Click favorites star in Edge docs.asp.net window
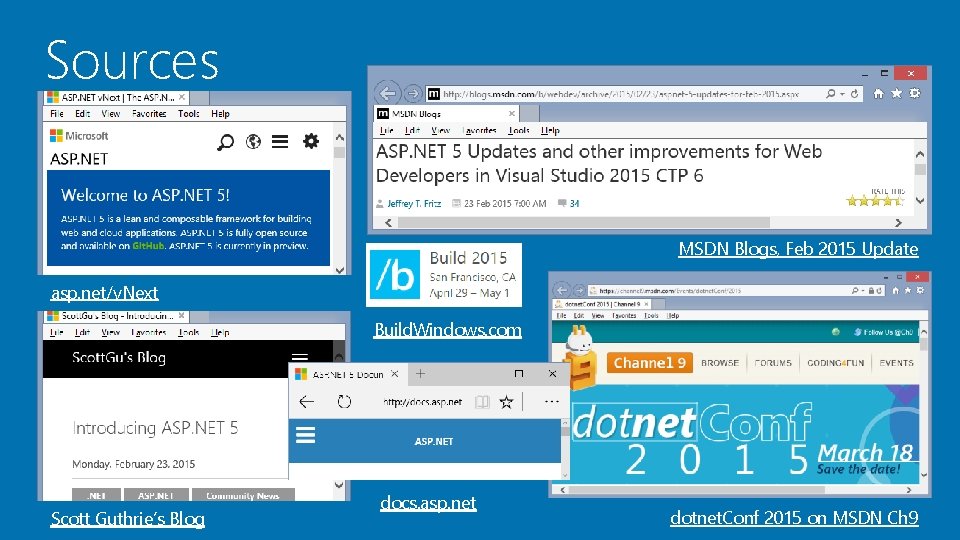The width and height of the screenshot is (960, 540). 506,402
